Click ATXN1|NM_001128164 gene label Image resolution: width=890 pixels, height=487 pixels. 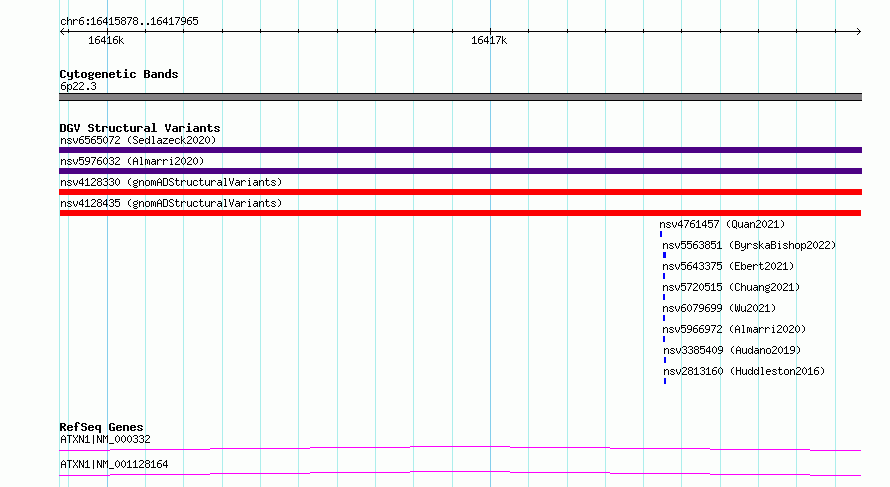pos(114,464)
